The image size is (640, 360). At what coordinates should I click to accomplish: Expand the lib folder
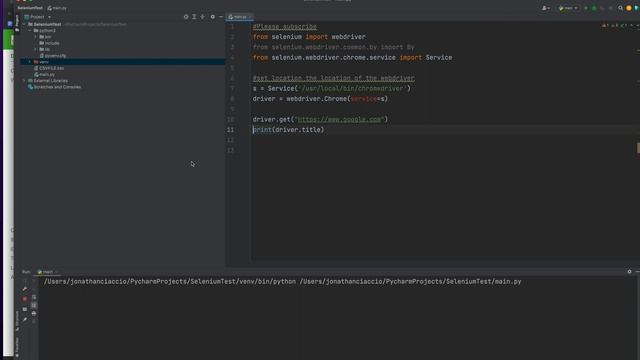click(36, 49)
